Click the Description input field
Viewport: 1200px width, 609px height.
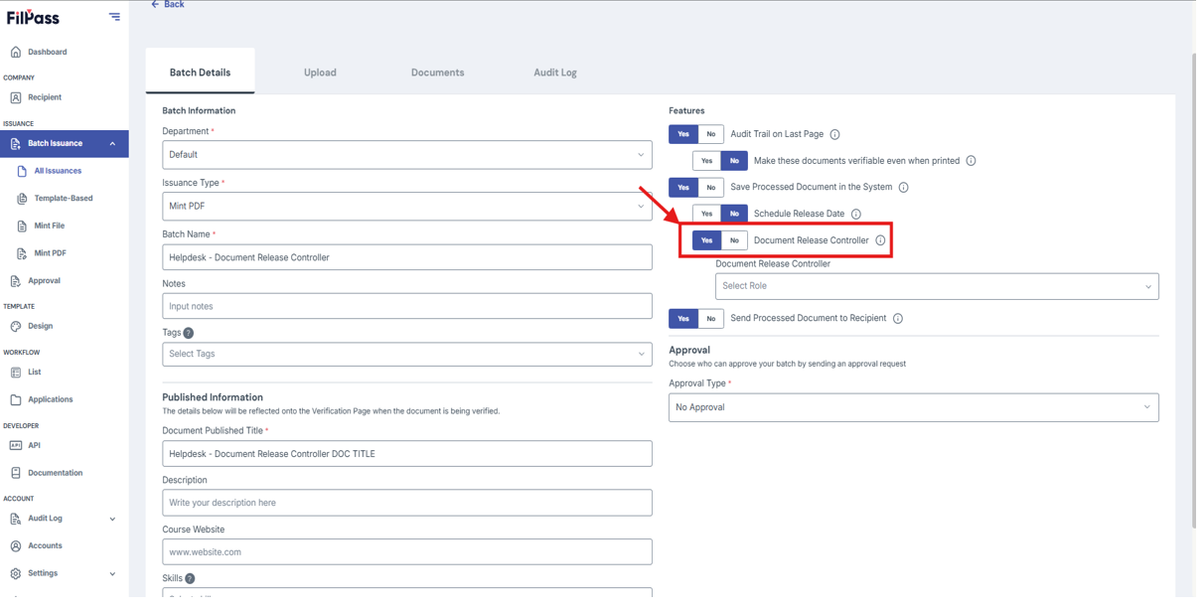click(x=407, y=502)
